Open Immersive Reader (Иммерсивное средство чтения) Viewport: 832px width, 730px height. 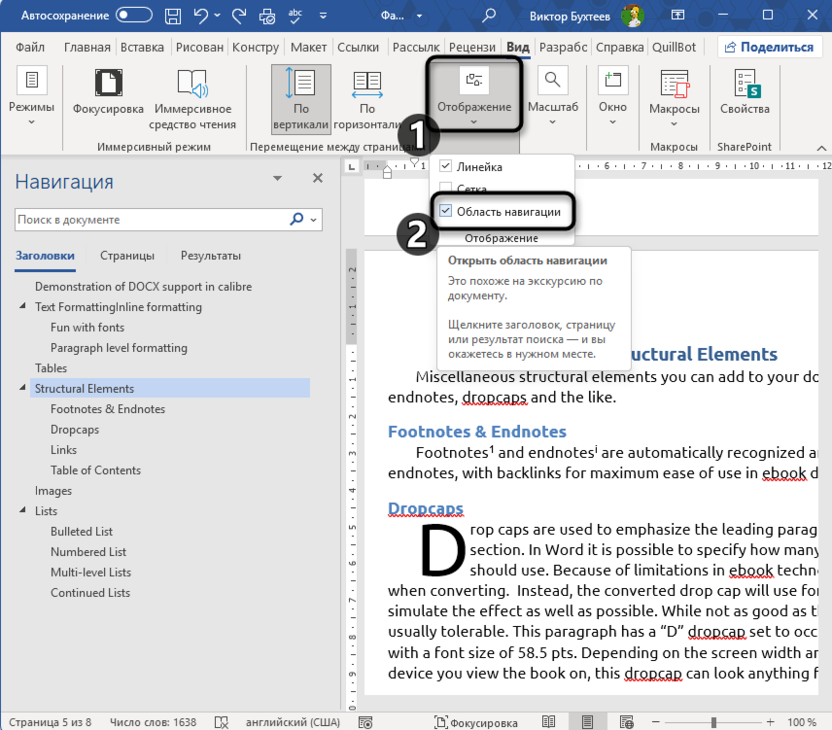point(193,98)
